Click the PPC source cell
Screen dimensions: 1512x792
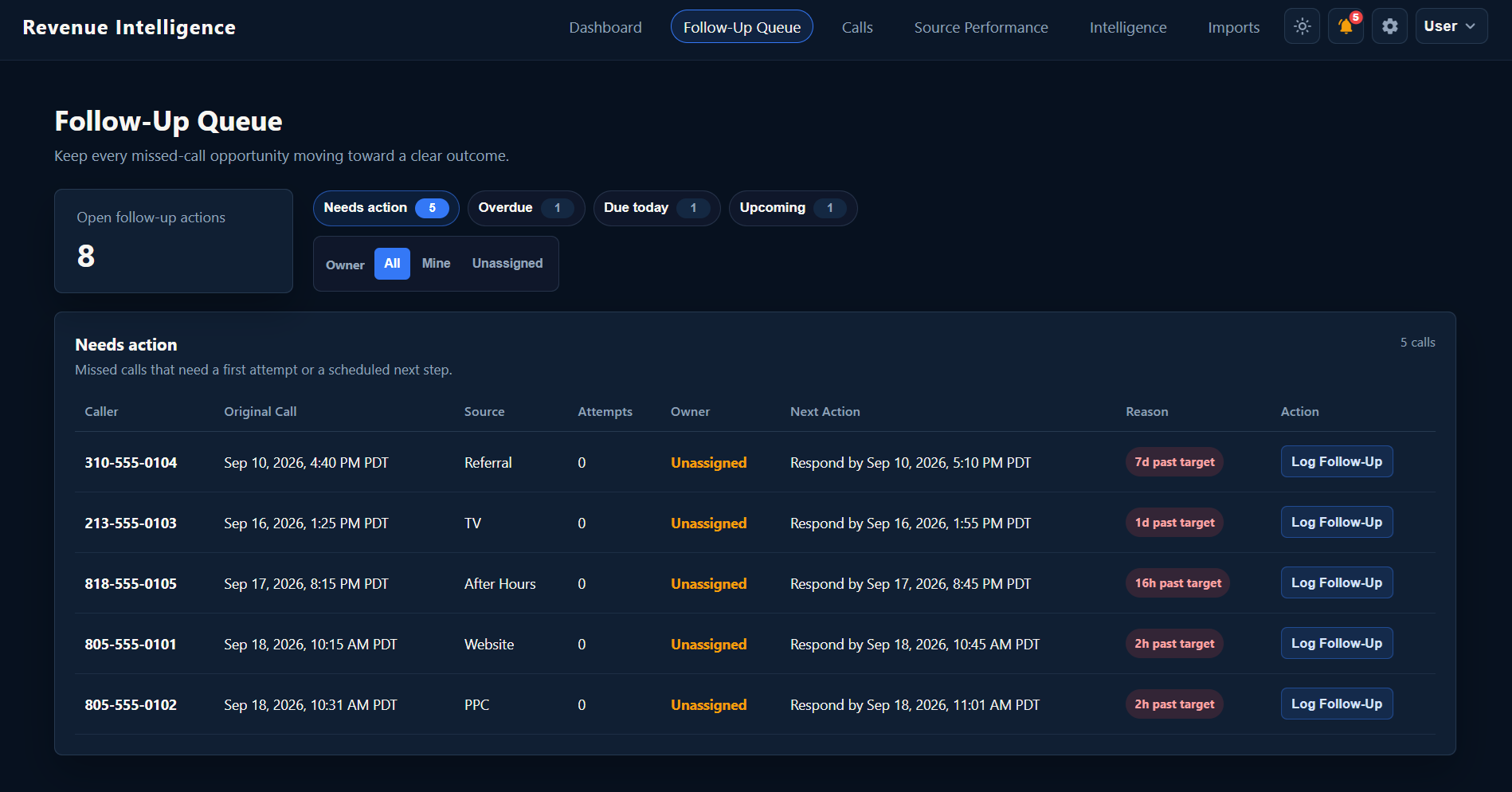476,705
